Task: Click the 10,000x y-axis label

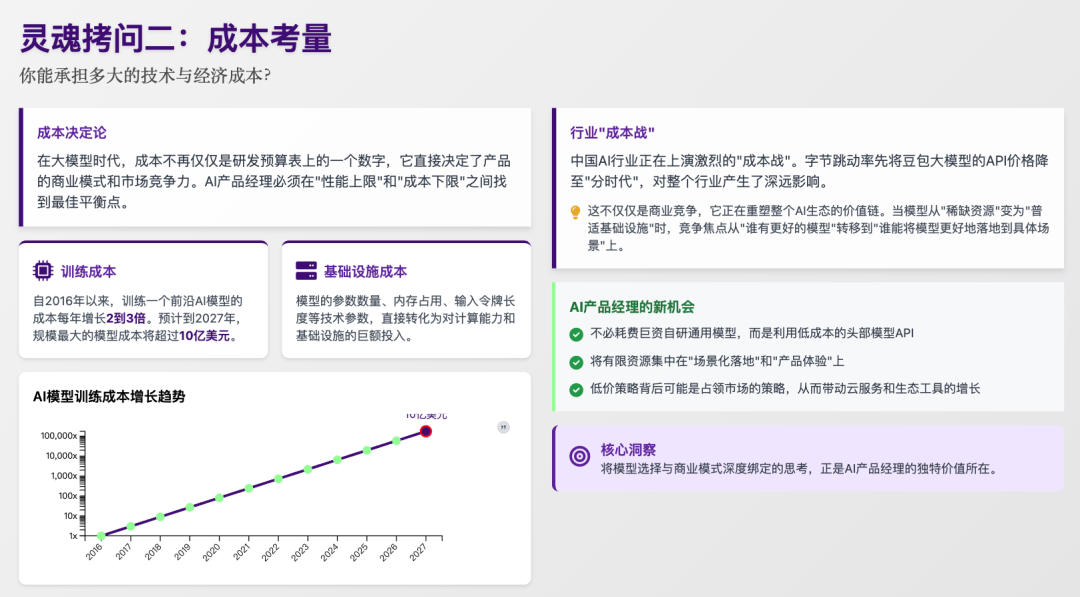Action: tap(61, 456)
